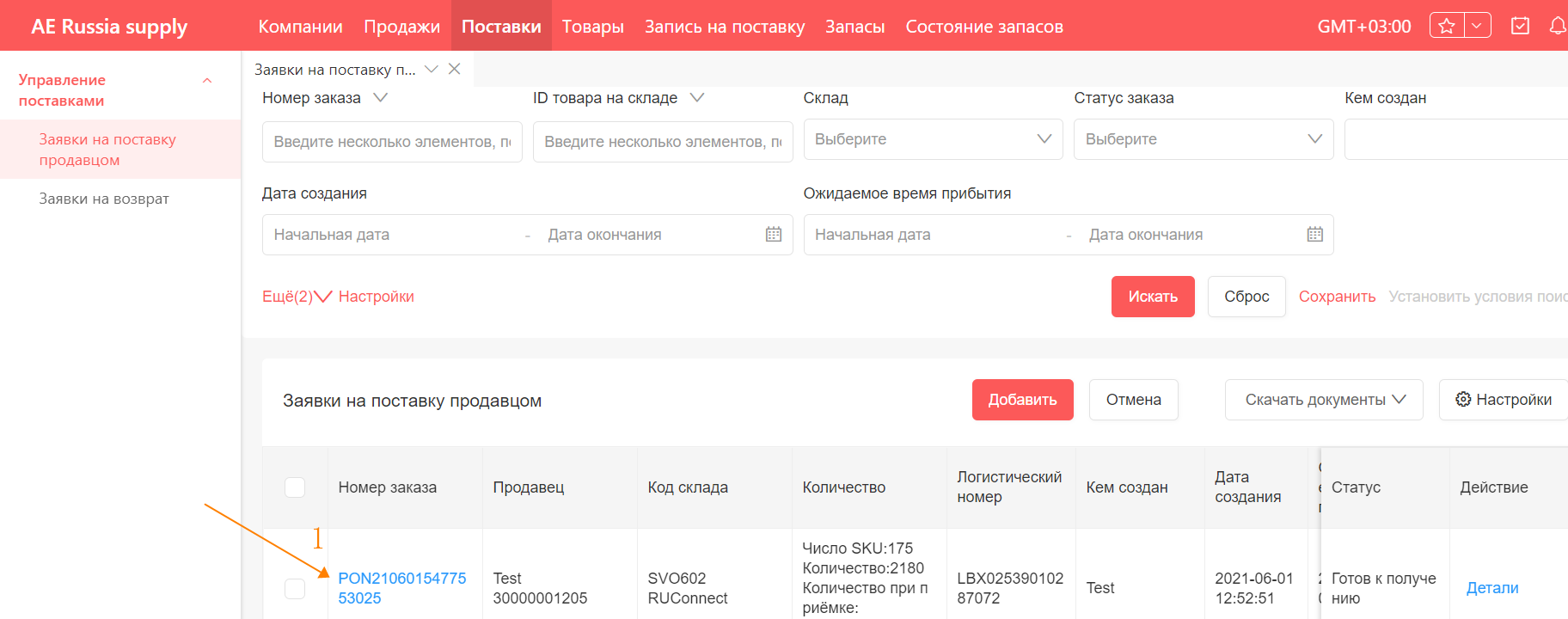Image resolution: width=1568 pixels, height=619 pixels.
Task: Click the 'Логистический номер' column header
Action: click(1009, 487)
